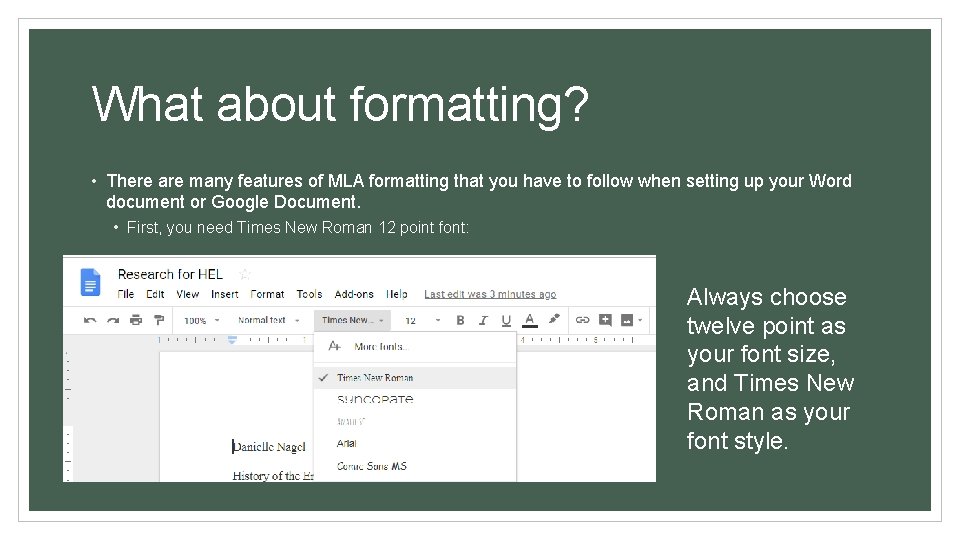960x540 pixels.
Task: Click the Last edit was 3 minutes ago link
Action: coord(490,294)
